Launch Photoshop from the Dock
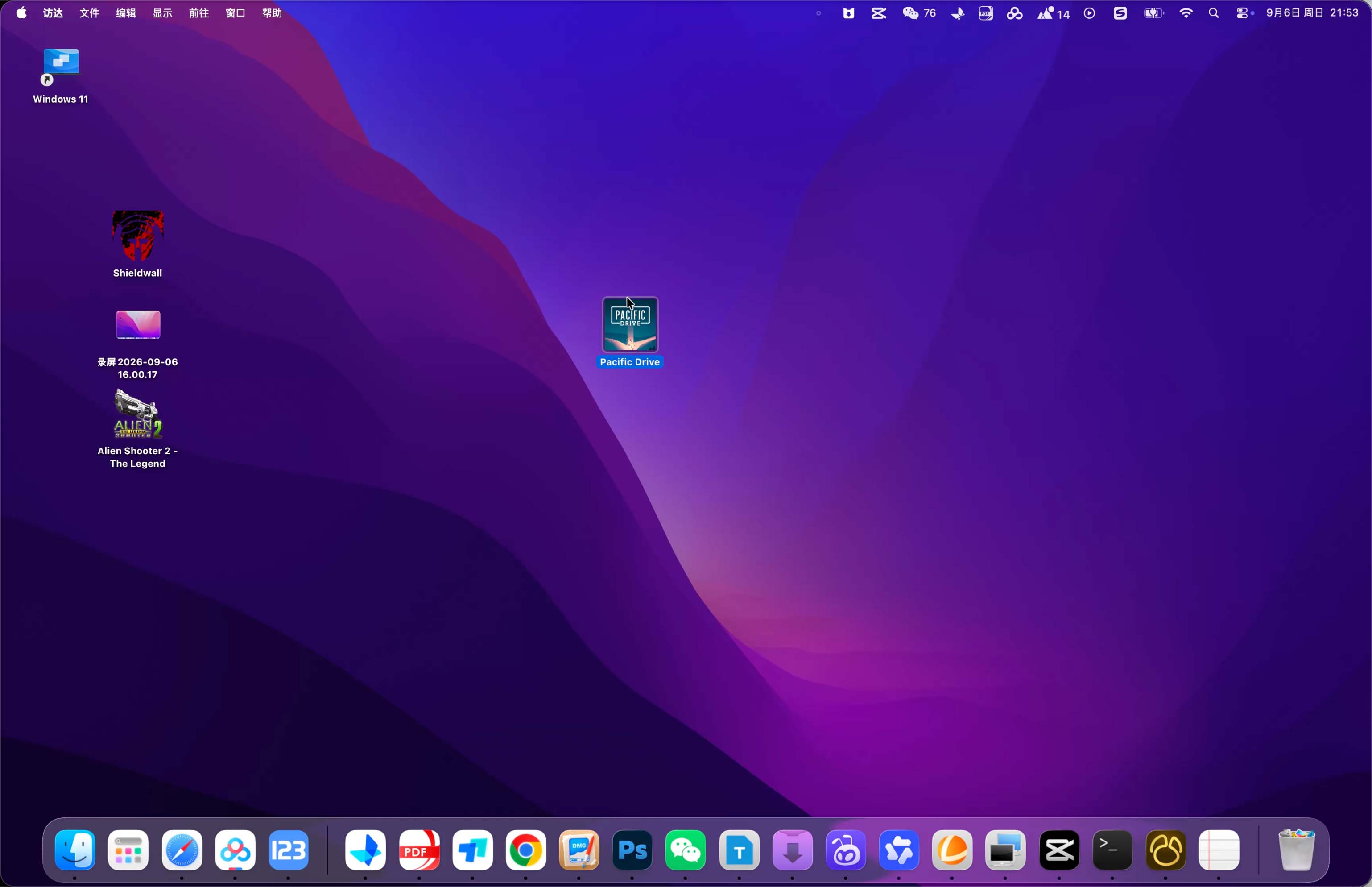This screenshot has height=887, width=1372. coord(632,850)
